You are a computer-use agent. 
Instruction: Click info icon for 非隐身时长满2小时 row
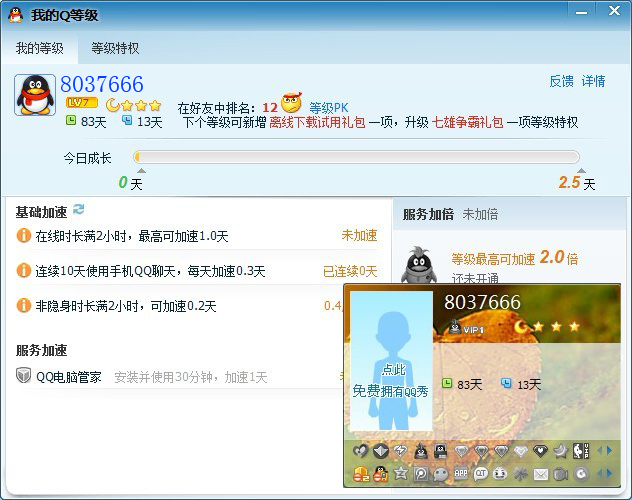pyautogui.click(x=24, y=305)
